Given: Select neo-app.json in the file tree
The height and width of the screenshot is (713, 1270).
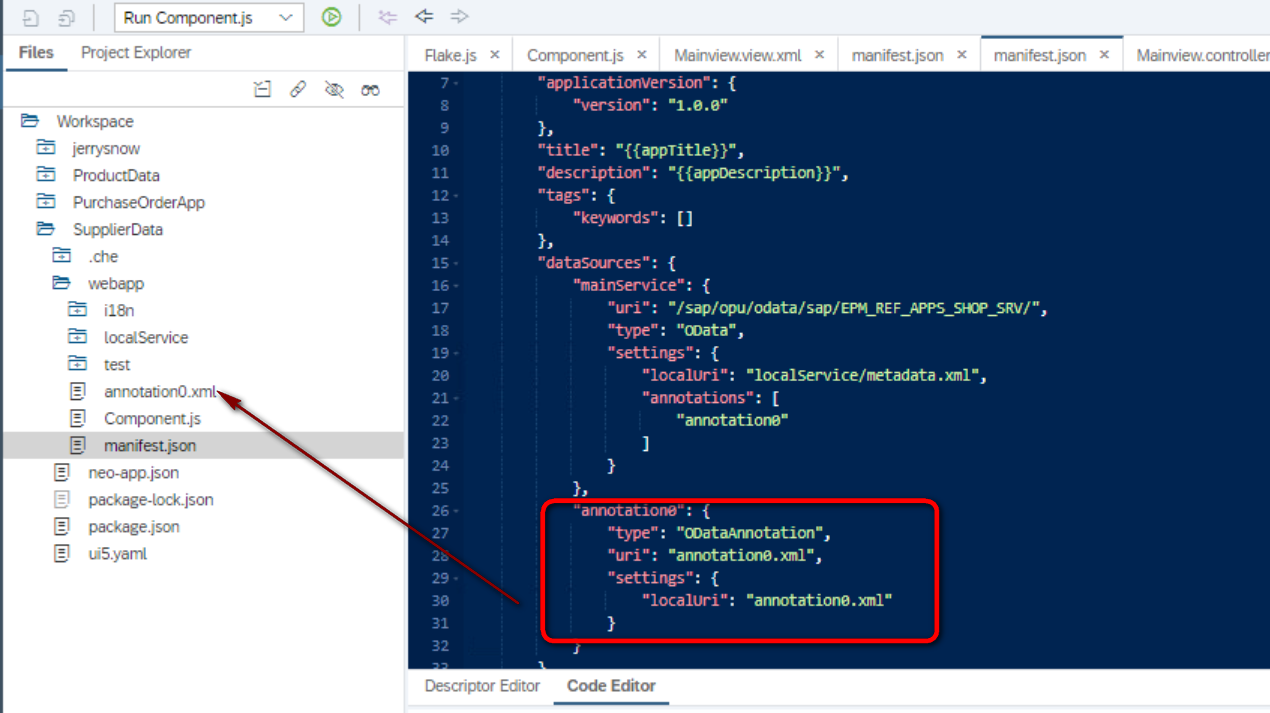Looking at the screenshot, I should 134,472.
